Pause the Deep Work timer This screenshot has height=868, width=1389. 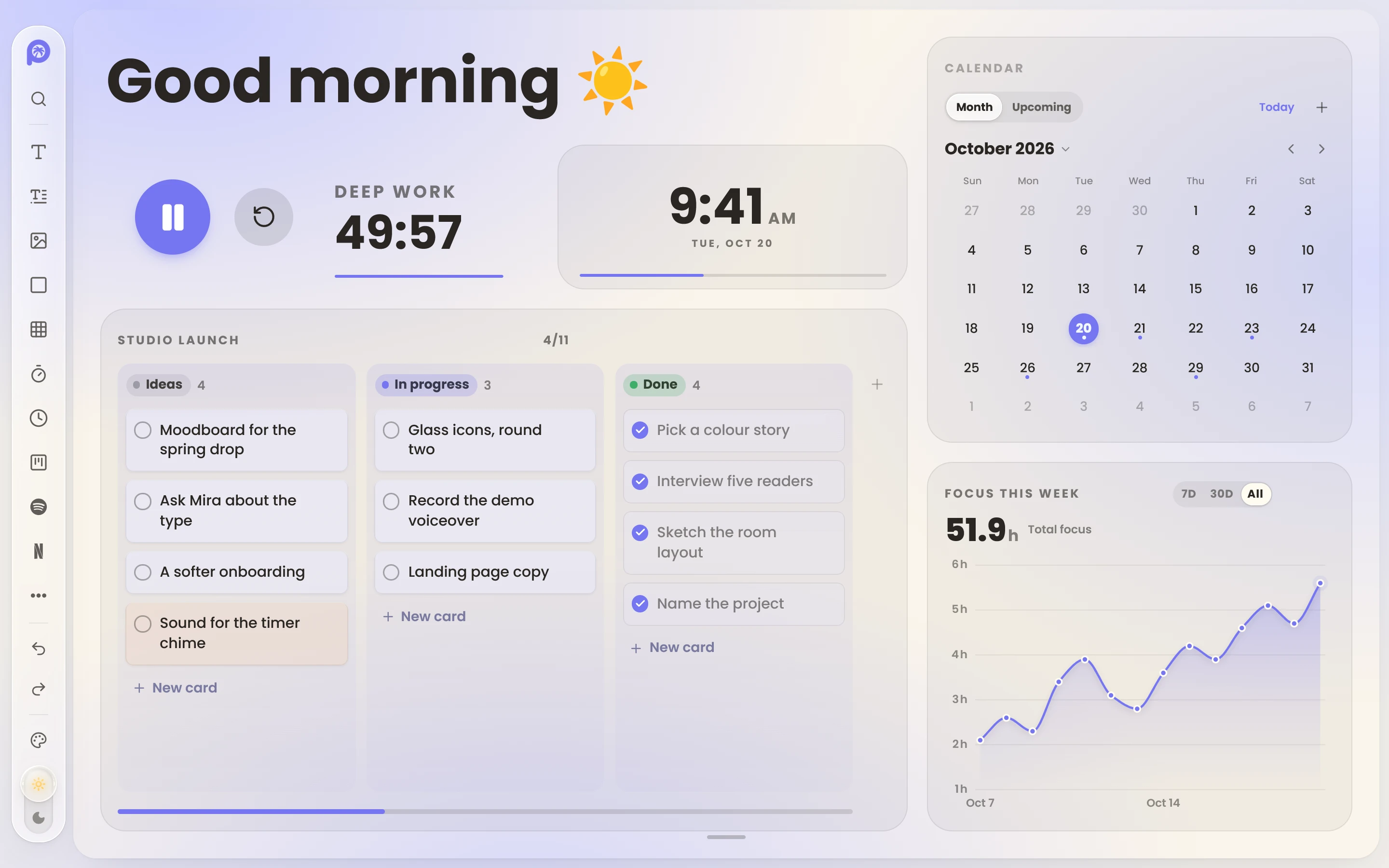click(173, 217)
